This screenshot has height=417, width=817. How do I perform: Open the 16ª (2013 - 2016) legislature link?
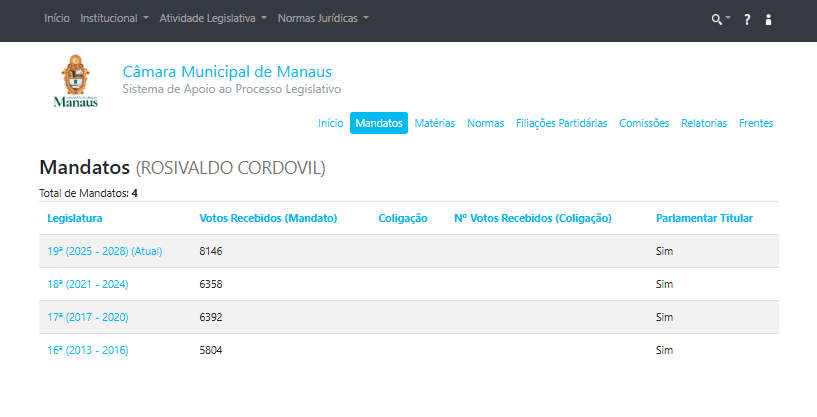tap(88, 350)
